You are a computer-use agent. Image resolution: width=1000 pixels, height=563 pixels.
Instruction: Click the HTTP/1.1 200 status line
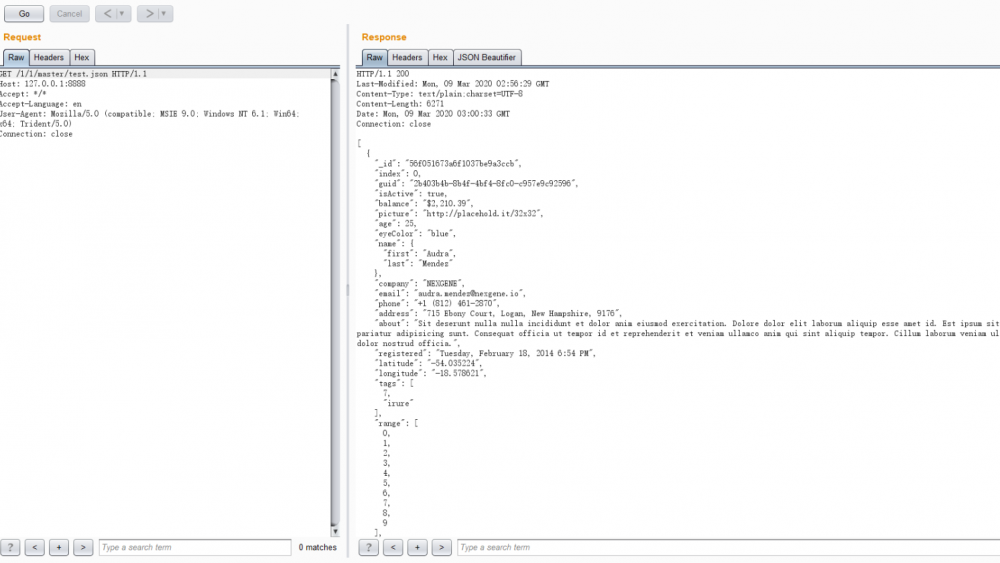point(383,74)
